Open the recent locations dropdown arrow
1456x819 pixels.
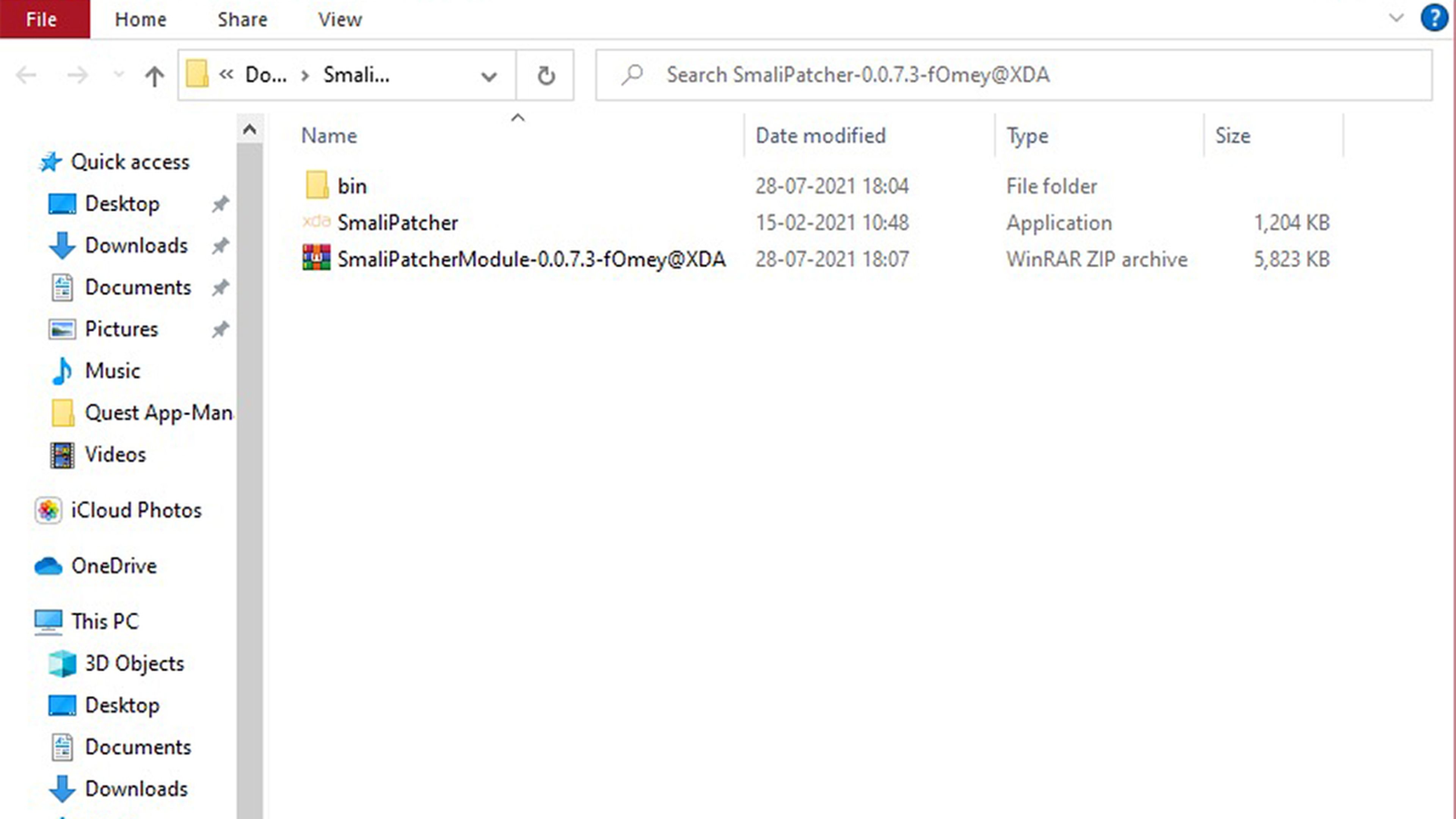(x=118, y=74)
